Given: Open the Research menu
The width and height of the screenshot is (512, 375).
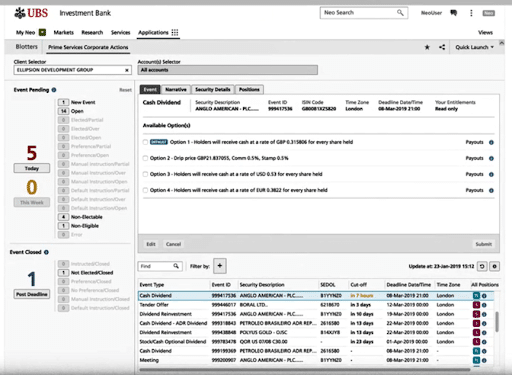Looking at the screenshot, I should pos(92,32).
